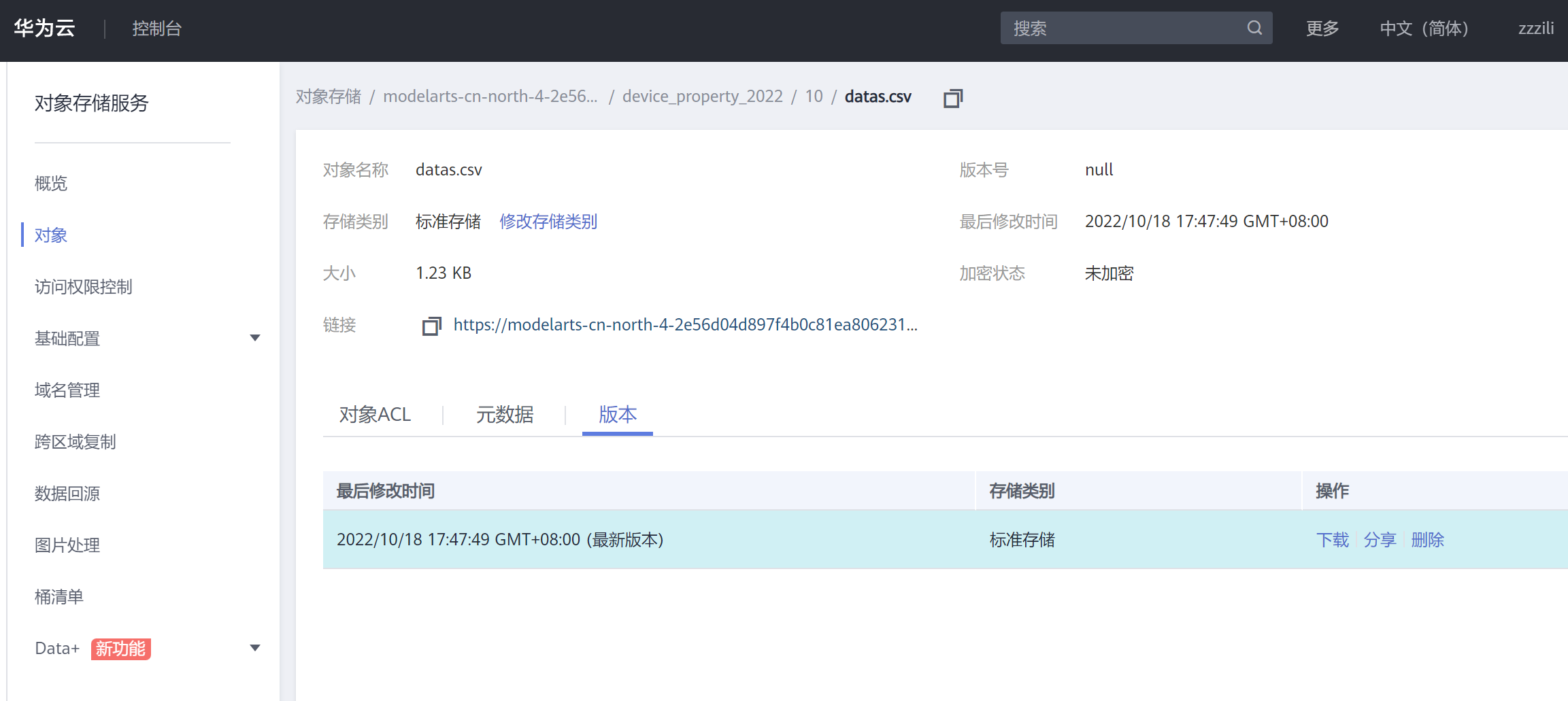The width and height of the screenshot is (1568, 701).
Task: Click the 修改存储类别 link
Action: (548, 221)
